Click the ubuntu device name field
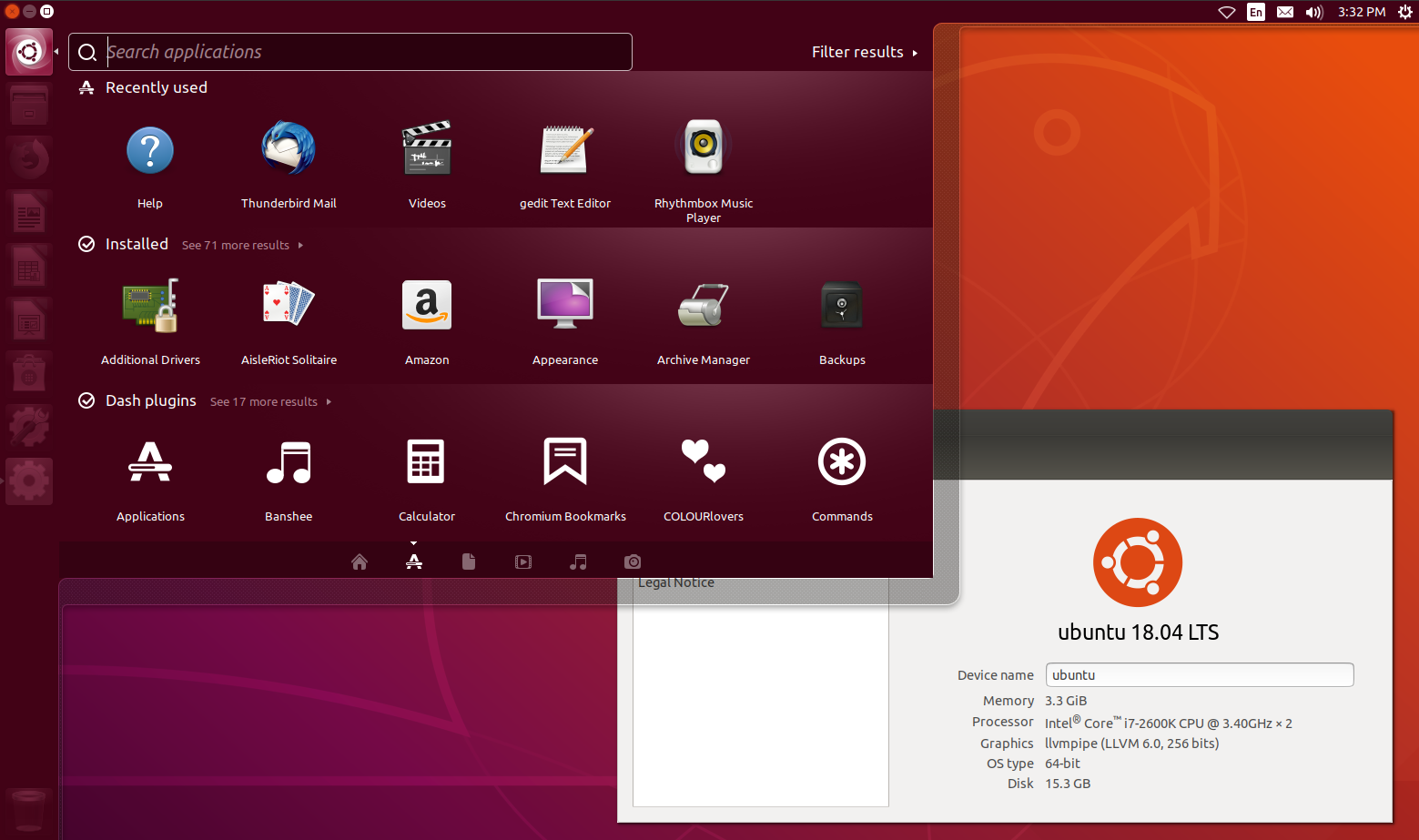The image size is (1419, 840). click(1199, 674)
